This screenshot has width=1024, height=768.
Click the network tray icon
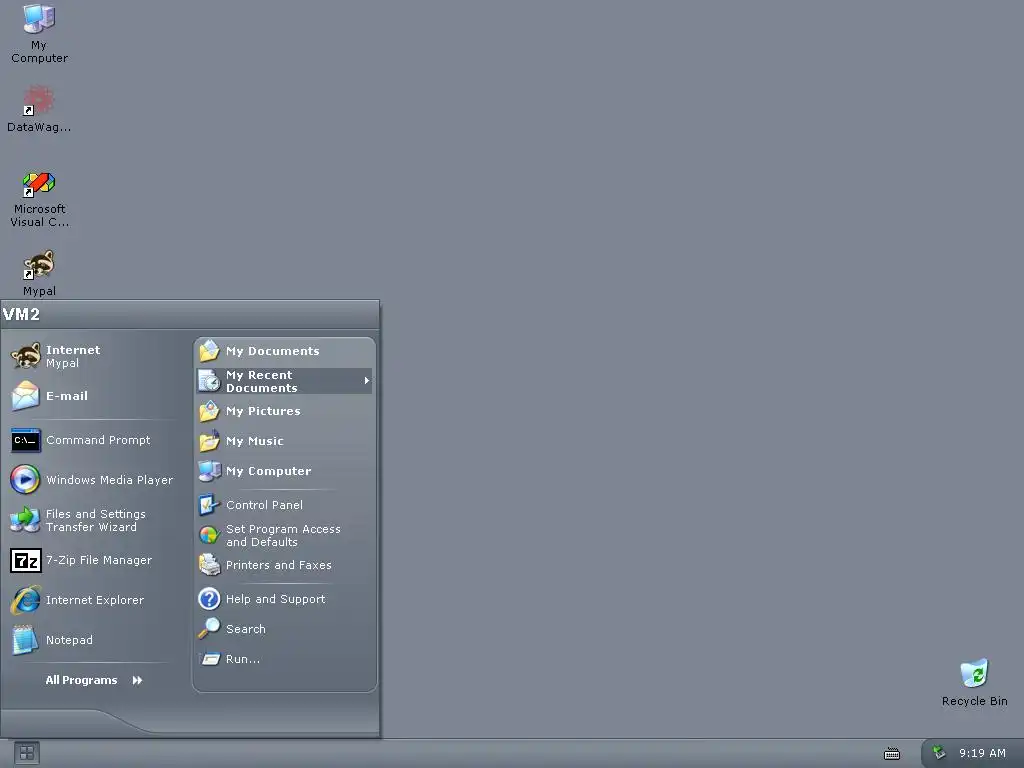click(939, 753)
